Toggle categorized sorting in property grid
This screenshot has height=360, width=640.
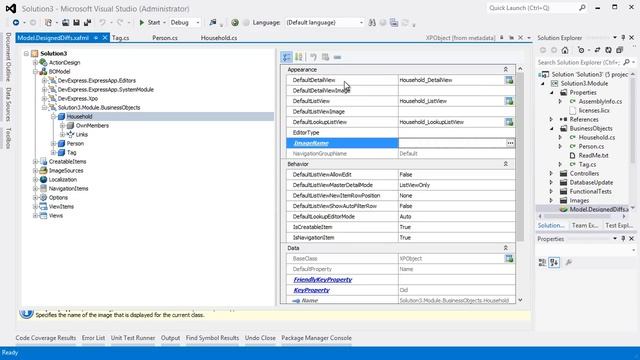click(x=287, y=57)
